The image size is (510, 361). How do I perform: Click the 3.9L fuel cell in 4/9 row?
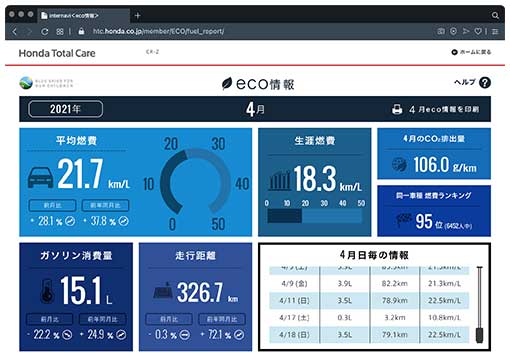click(345, 284)
